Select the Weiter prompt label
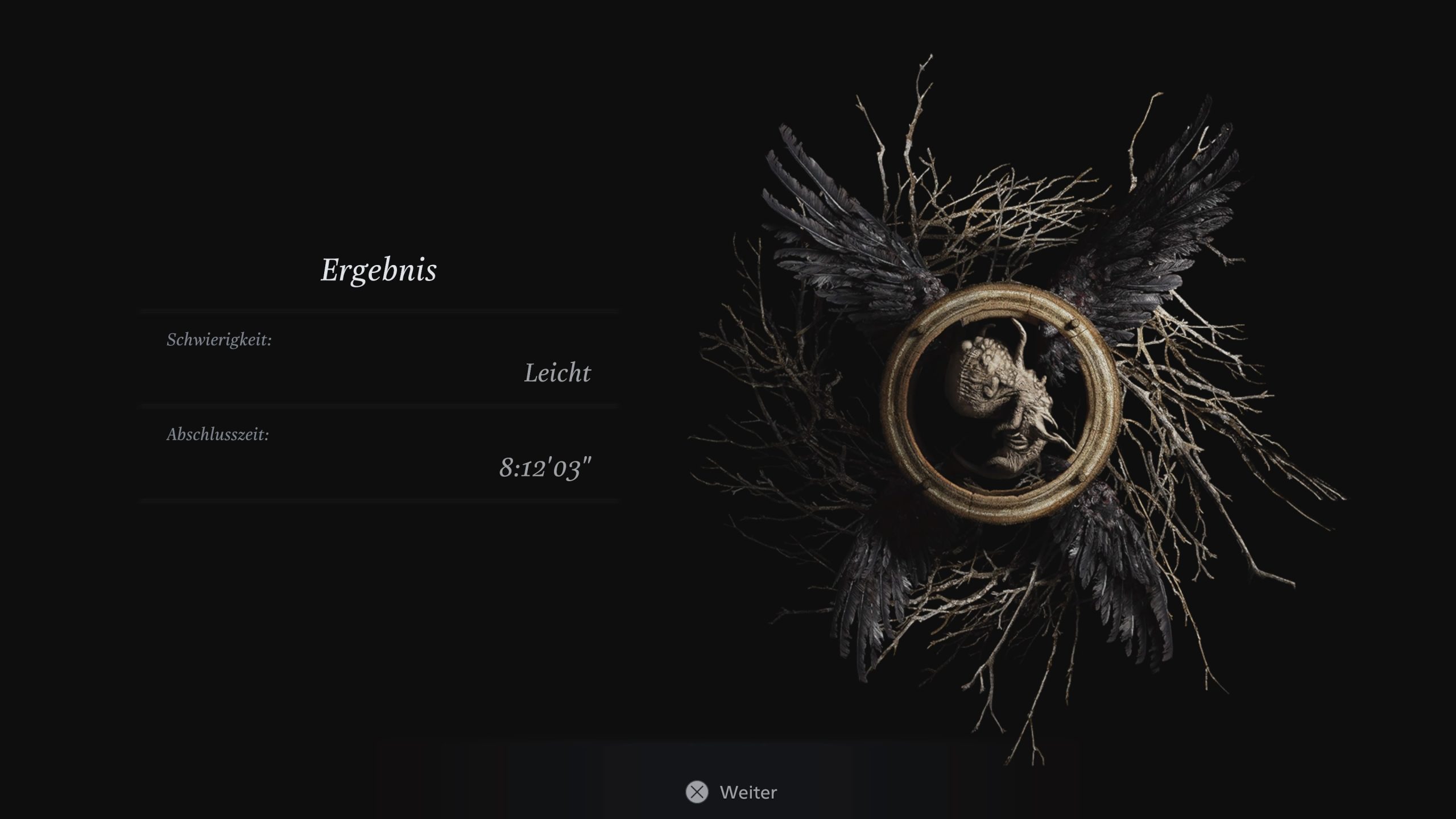The image size is (1456, 819). pos(748,792)
